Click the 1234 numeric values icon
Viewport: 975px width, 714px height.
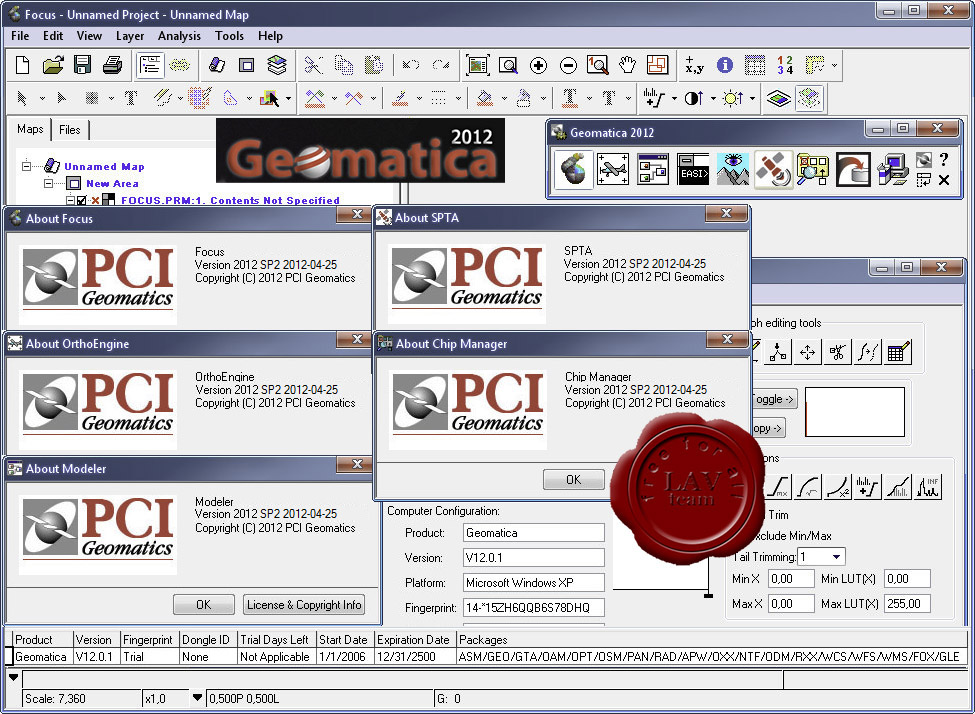tap(785, 65)
